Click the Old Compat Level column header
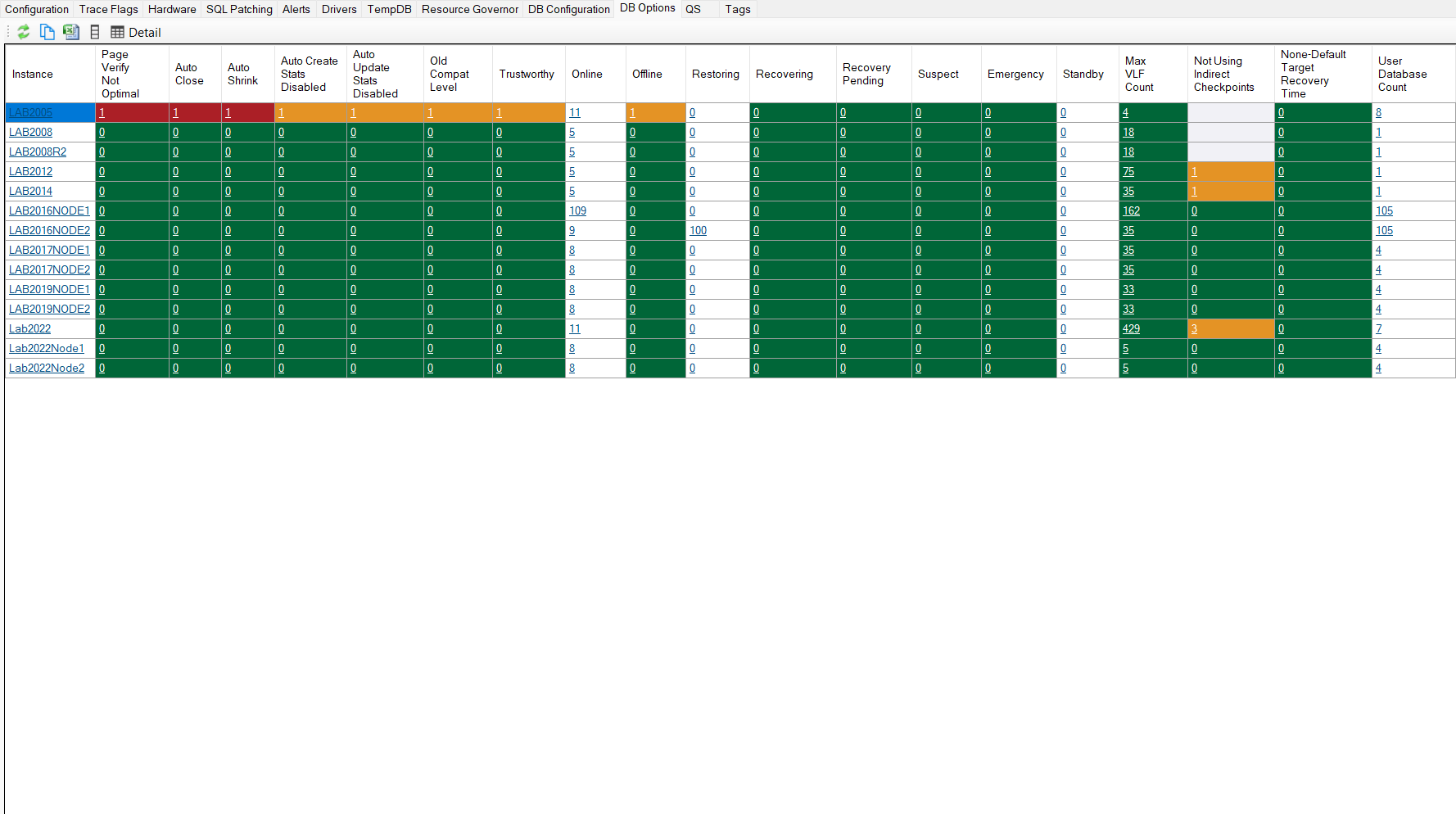Image resolution: width=1456 pixels, height=814 pixels. pos(458,74)
